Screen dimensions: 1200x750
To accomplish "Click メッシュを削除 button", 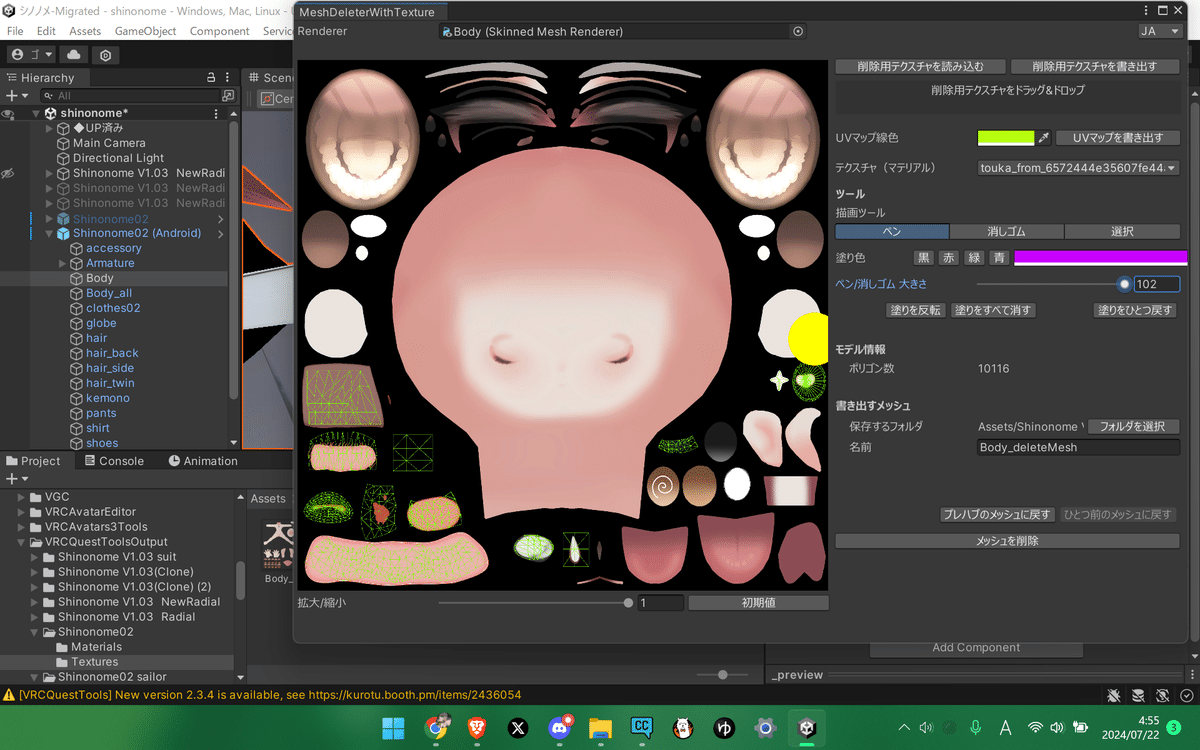I will (1007, 541).
